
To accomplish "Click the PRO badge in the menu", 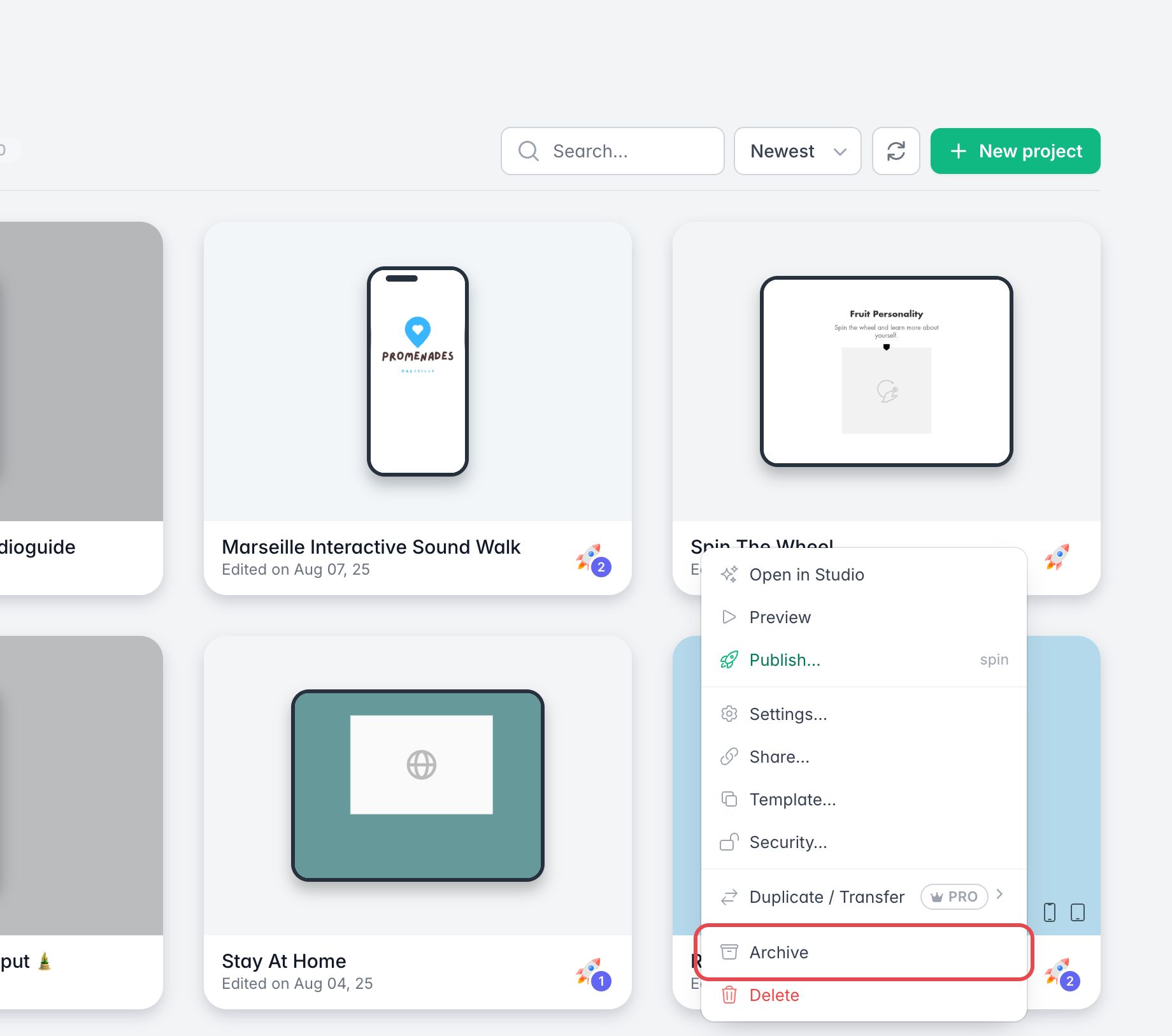I will [x=954, y=896].
